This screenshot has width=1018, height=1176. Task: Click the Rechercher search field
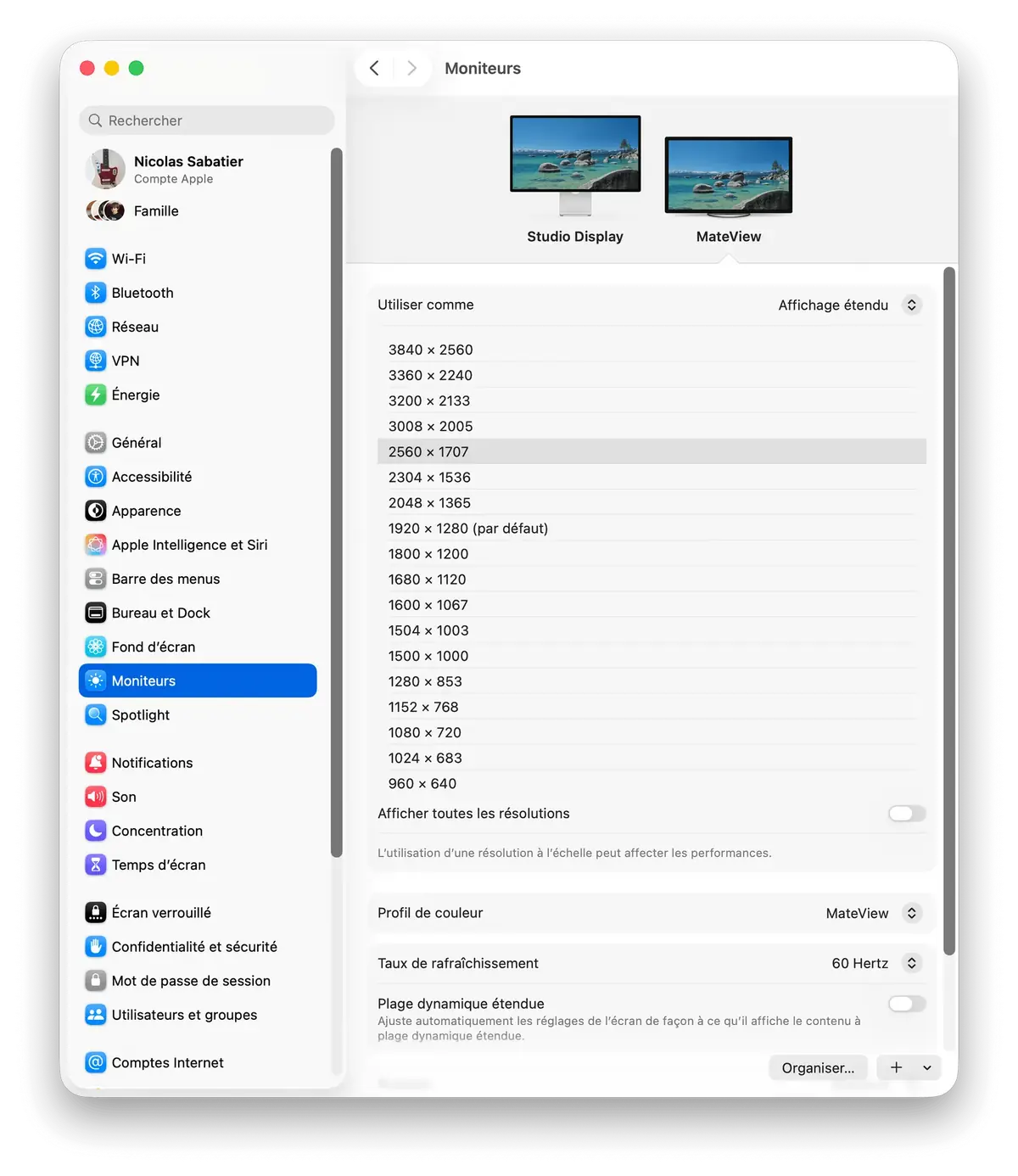(x=207, y=120)
